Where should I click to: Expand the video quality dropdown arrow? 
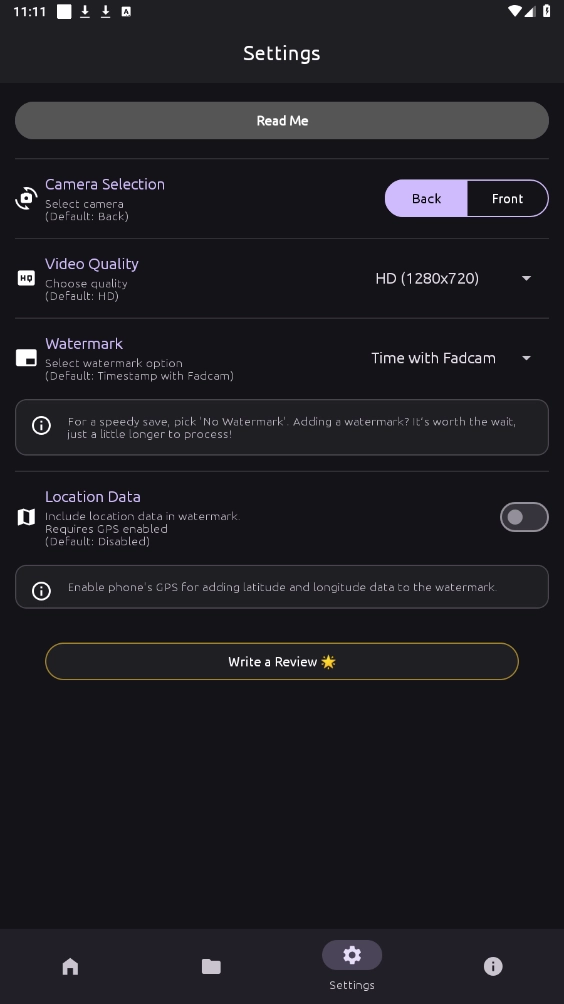526,279
